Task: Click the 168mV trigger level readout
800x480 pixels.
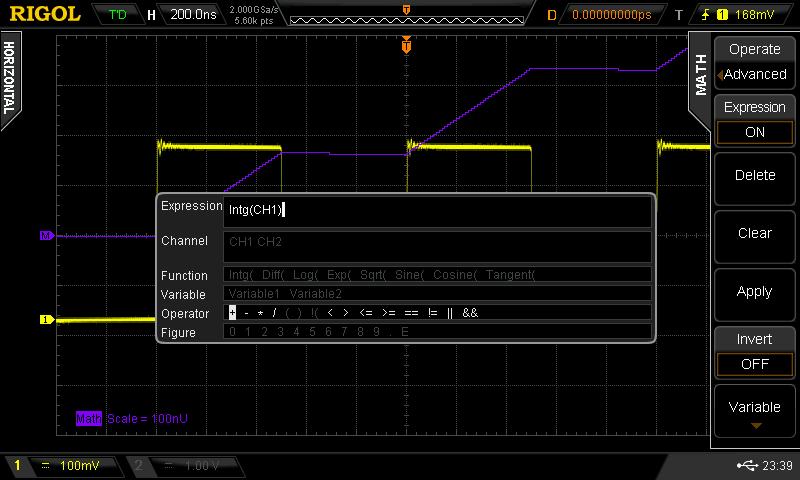Action: (x=755, y=15)
